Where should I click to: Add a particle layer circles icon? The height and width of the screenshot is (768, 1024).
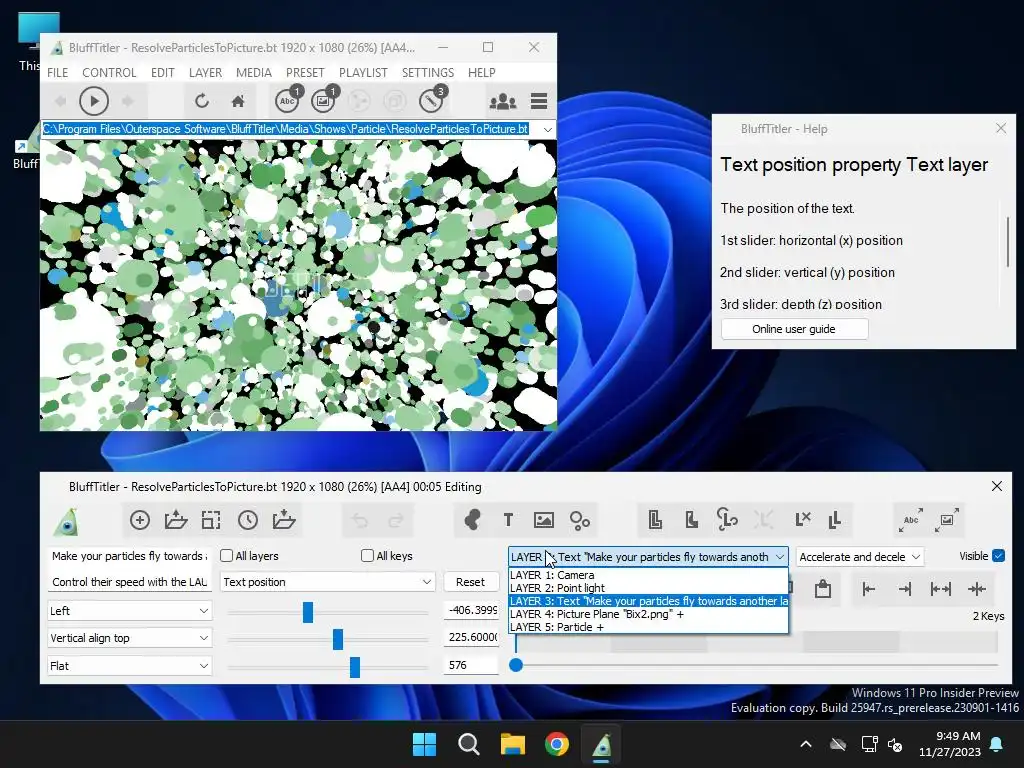click(x=579, y=520)
